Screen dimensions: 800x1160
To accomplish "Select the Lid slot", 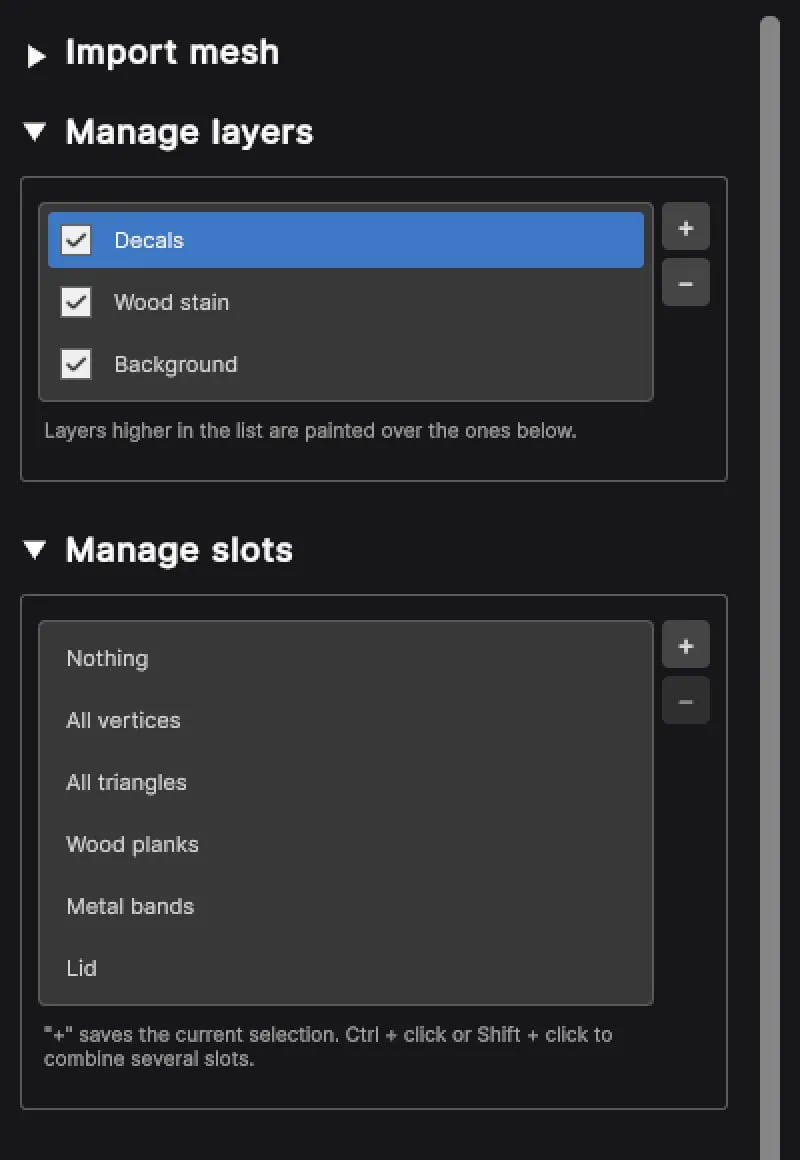I will point(346,968).
